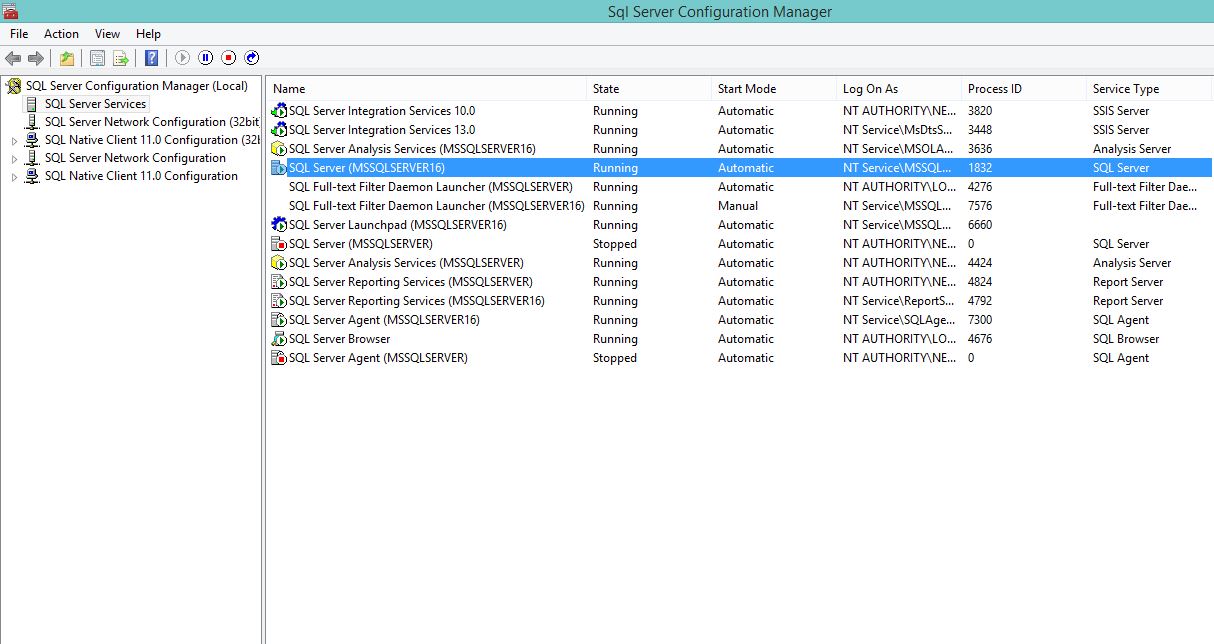Open the File menu
Image resolution: width=1214 pixels, height=644 pixels.
18,33
